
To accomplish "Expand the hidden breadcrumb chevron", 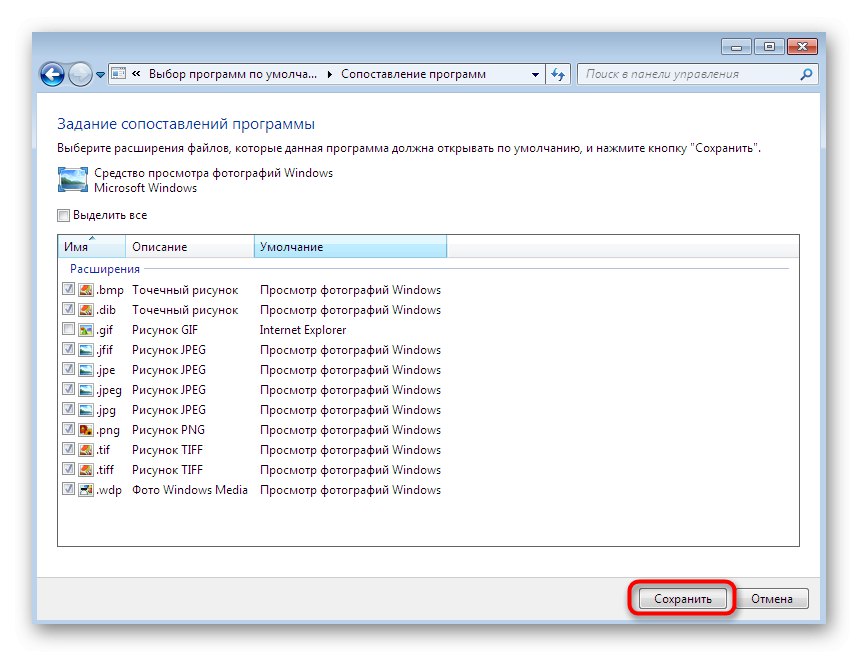I will click(136, 73).
